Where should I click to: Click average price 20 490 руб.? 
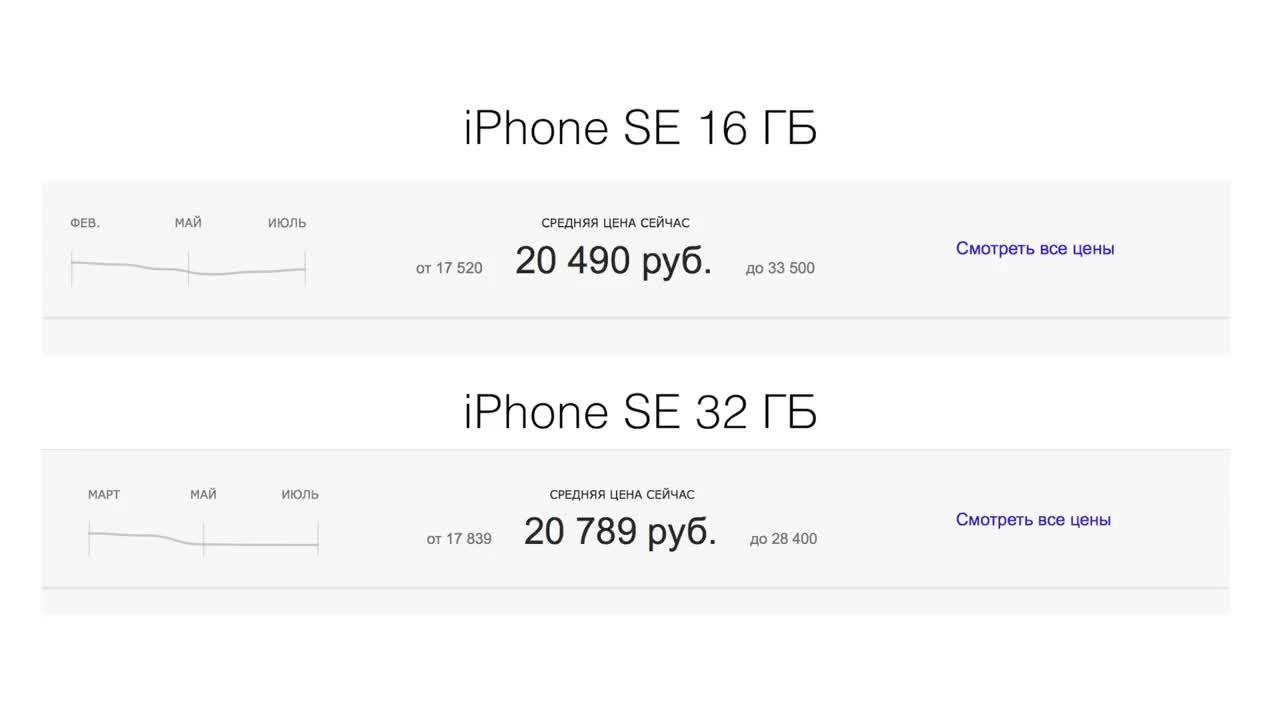point(613,262)
